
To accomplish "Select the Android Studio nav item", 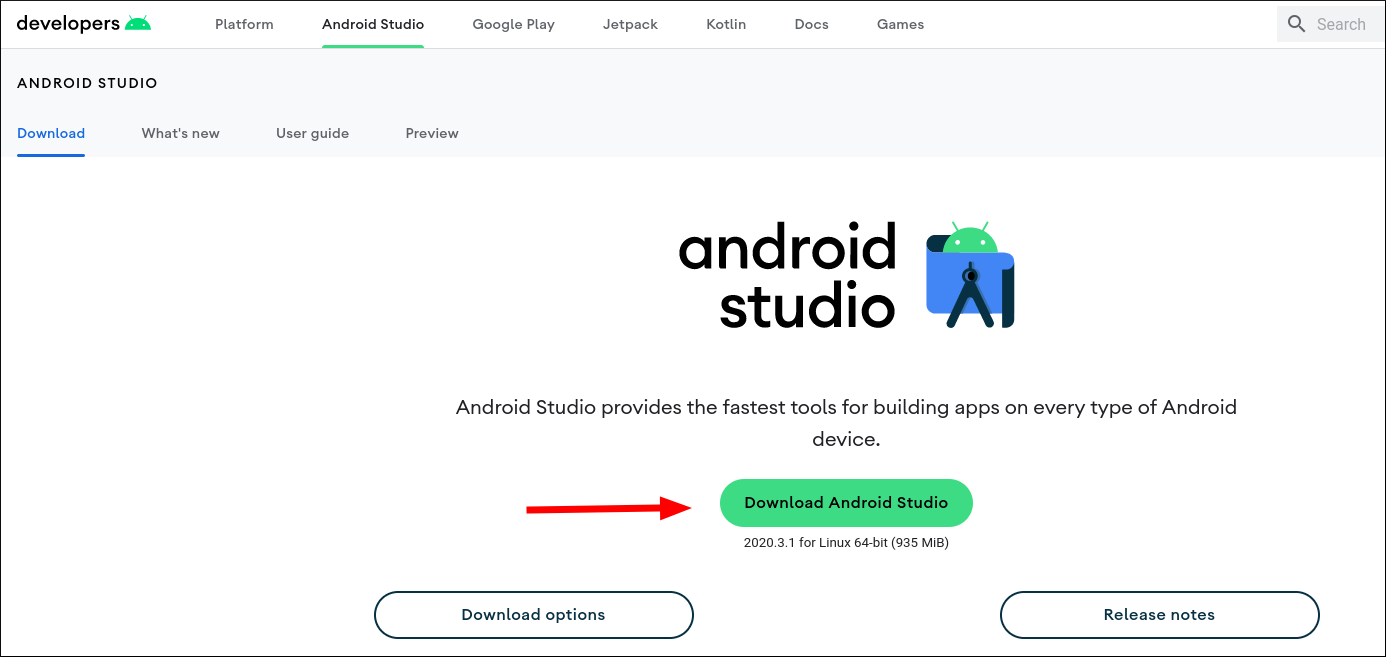I will (x=373, y=24).
